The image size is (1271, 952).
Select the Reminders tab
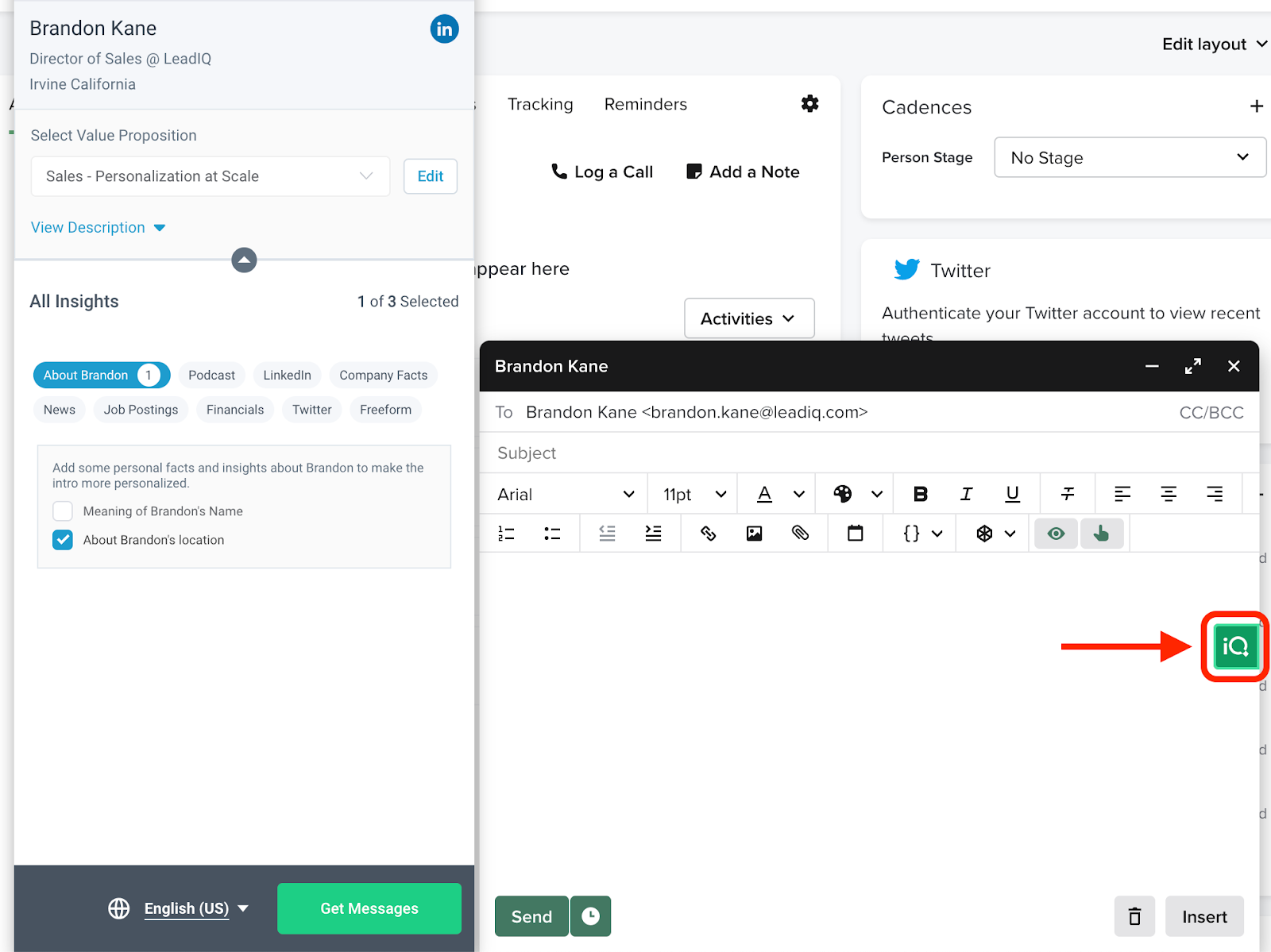tap(645, 104)
